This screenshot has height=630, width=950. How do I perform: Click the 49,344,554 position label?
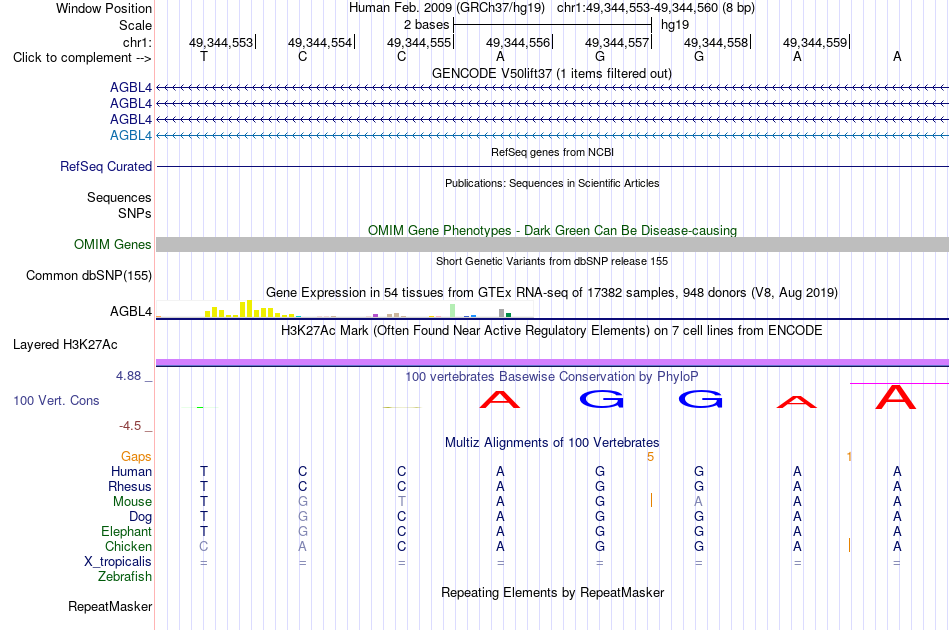click(x=320, y=42)
